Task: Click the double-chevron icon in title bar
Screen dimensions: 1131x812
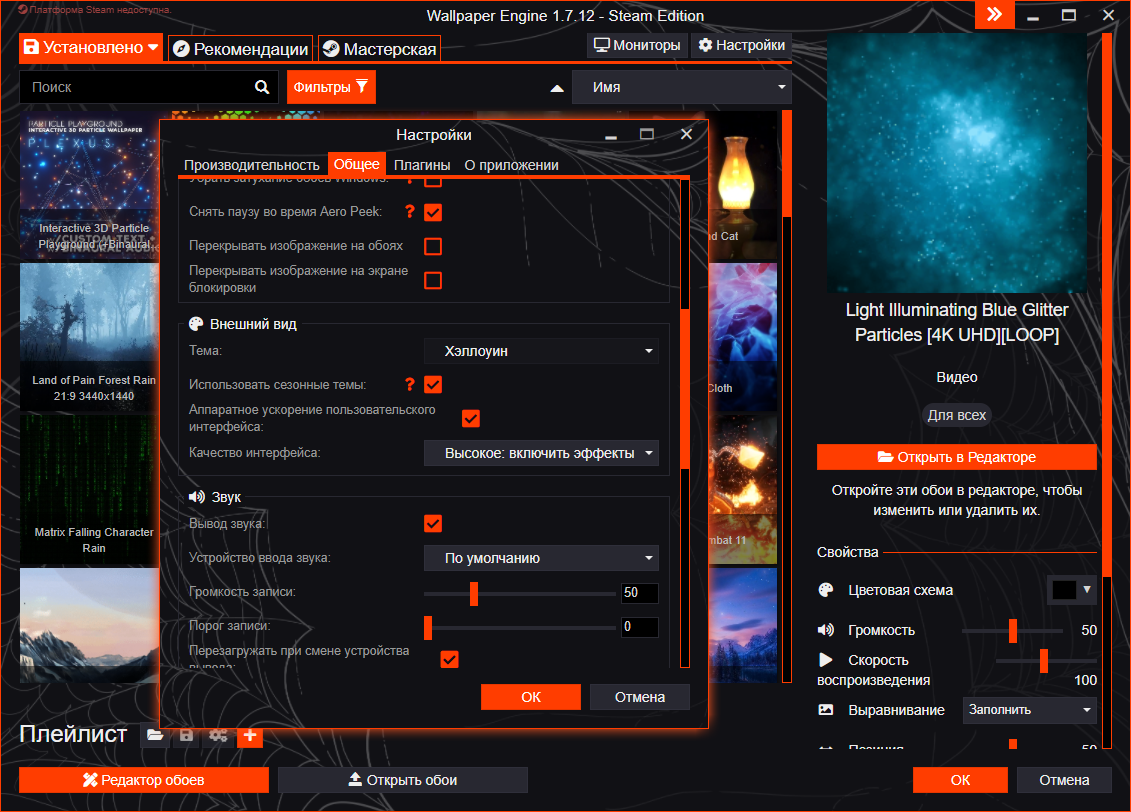Action: [x=994, y=14]
